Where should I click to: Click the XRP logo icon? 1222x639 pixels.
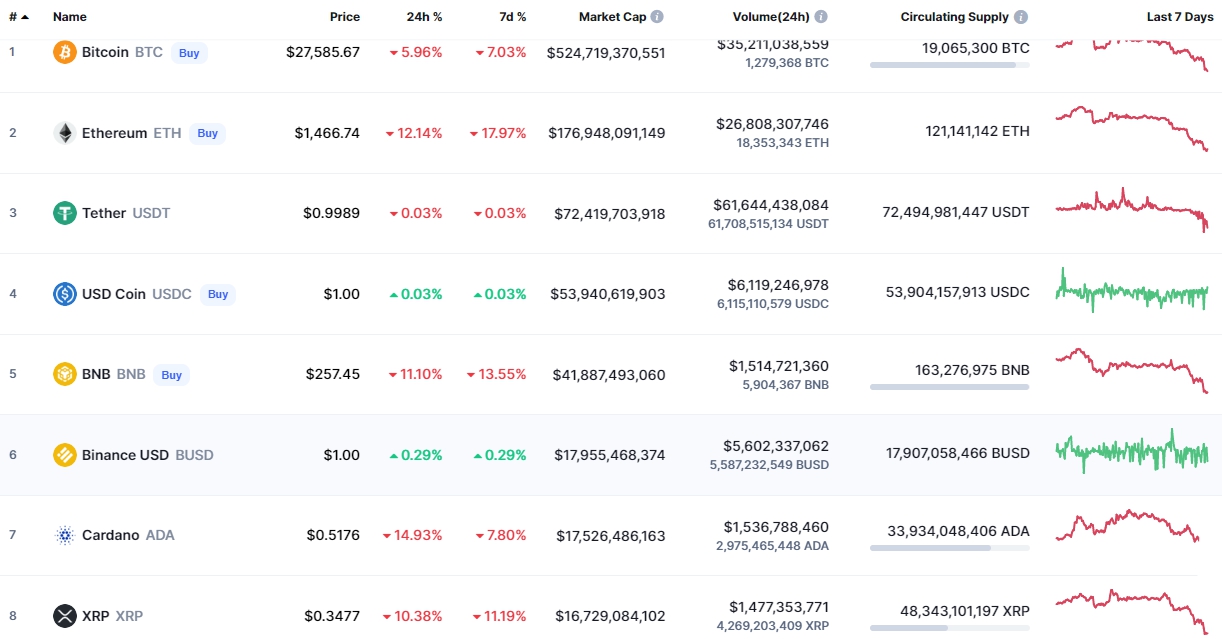[65, 616]
